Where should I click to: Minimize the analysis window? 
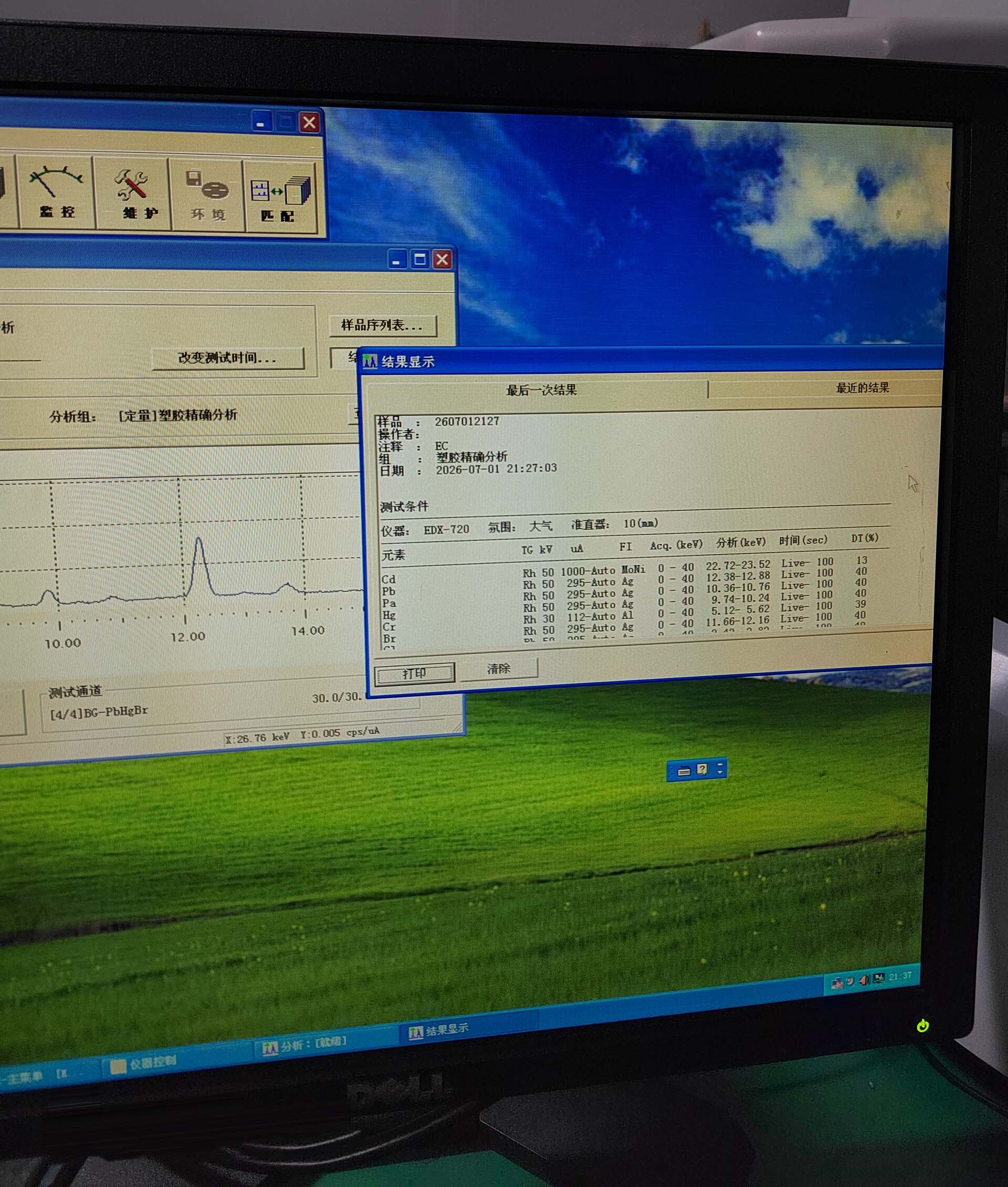[396, 259]
